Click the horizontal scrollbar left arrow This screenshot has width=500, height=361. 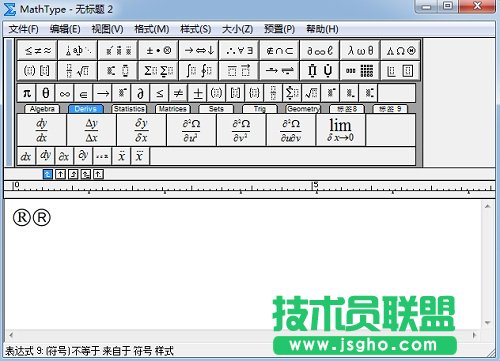click(x=11, y=335)
